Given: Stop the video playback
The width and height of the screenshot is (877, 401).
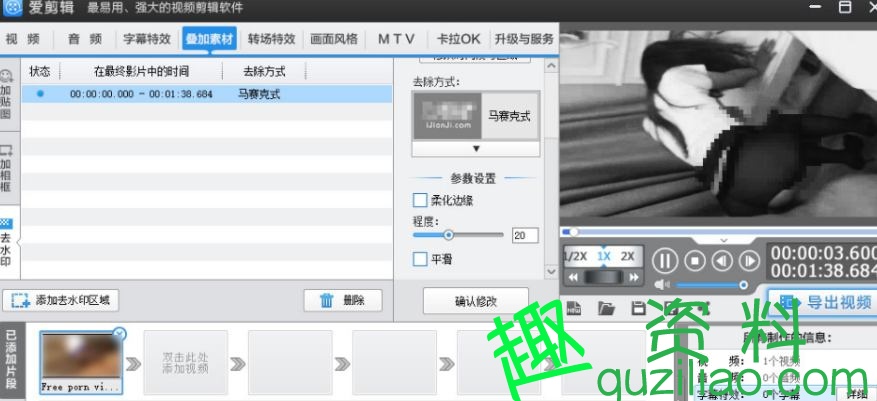Looking at the screenshot, I should (x=695, y=261).
